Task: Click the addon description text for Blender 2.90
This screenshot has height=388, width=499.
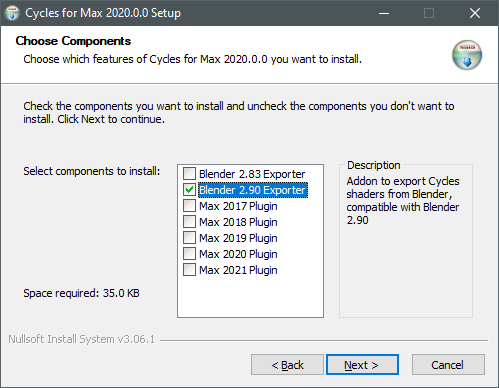Action: coord(403,201)
